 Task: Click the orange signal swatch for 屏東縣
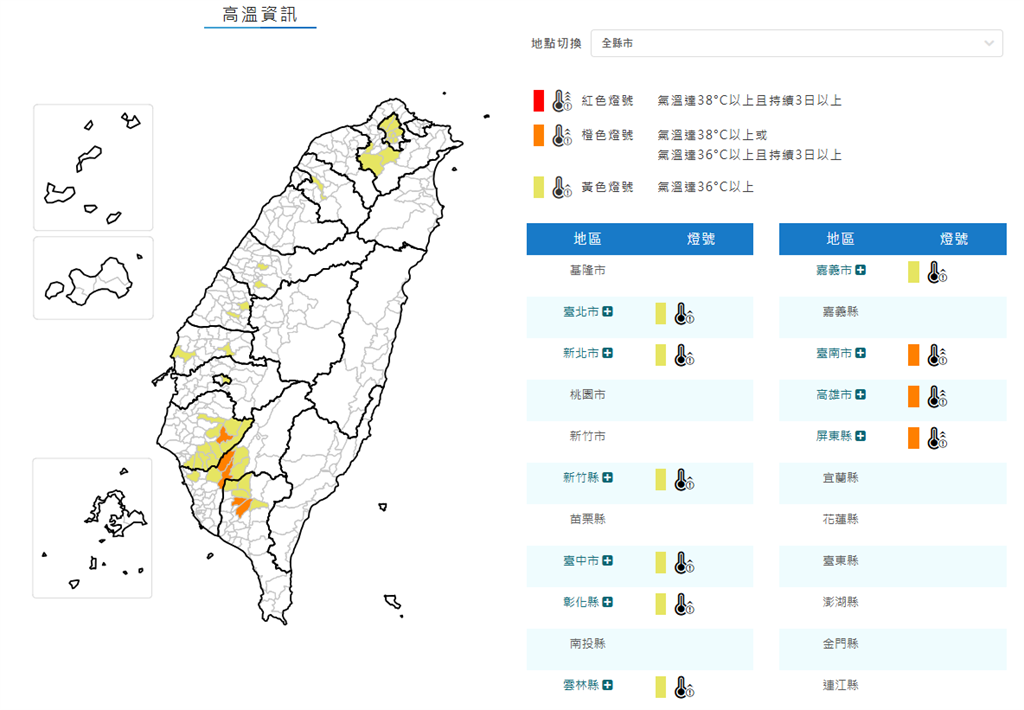pyautogui.click(x=913, y=438)
